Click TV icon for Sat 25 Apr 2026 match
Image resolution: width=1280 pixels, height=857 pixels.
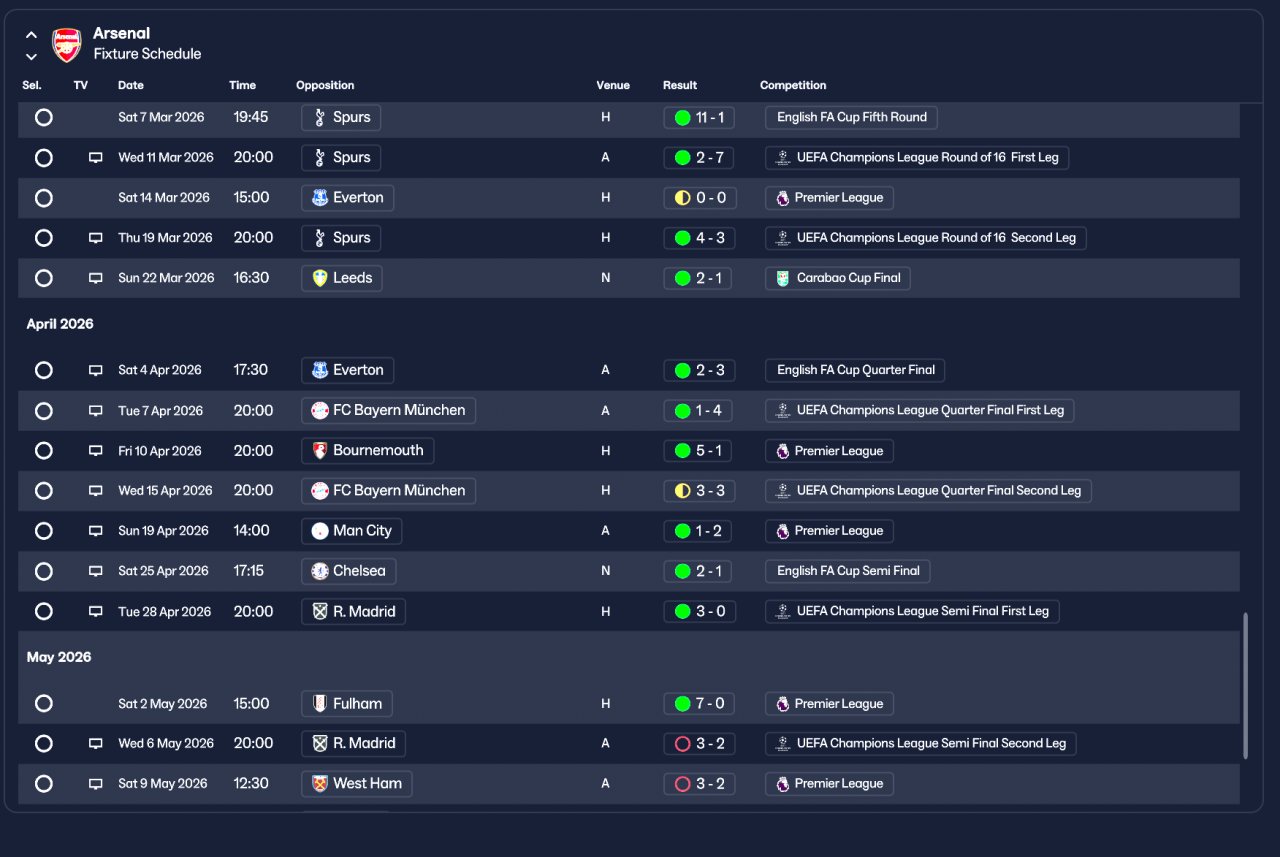pyautogui.click(x=96, y=571)
